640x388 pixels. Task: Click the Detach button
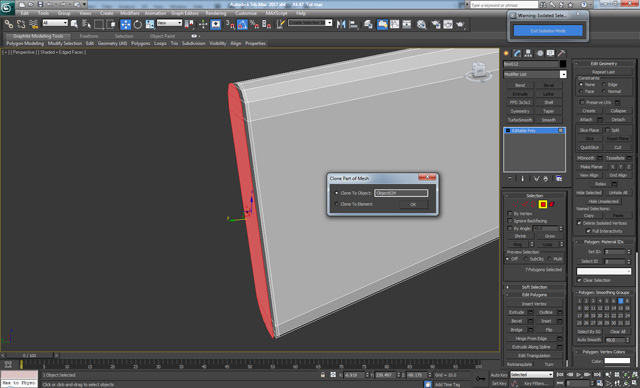click(x=618, y=120)
